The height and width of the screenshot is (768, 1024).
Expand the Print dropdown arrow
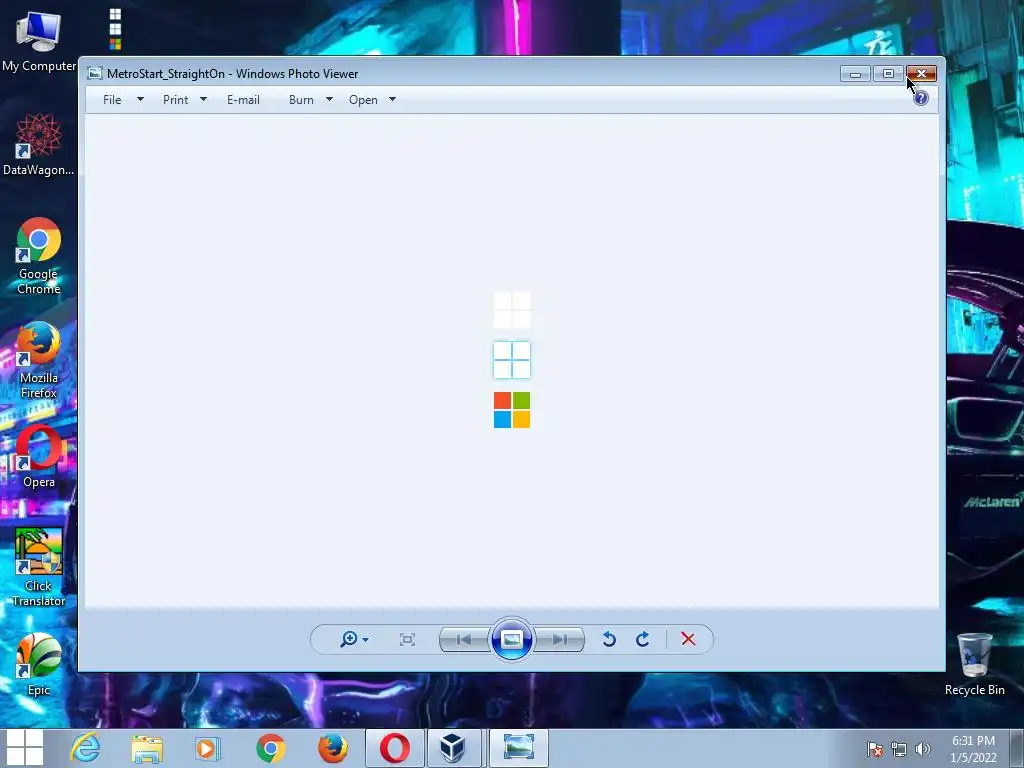pyautogui.click(x=203, y=99)
